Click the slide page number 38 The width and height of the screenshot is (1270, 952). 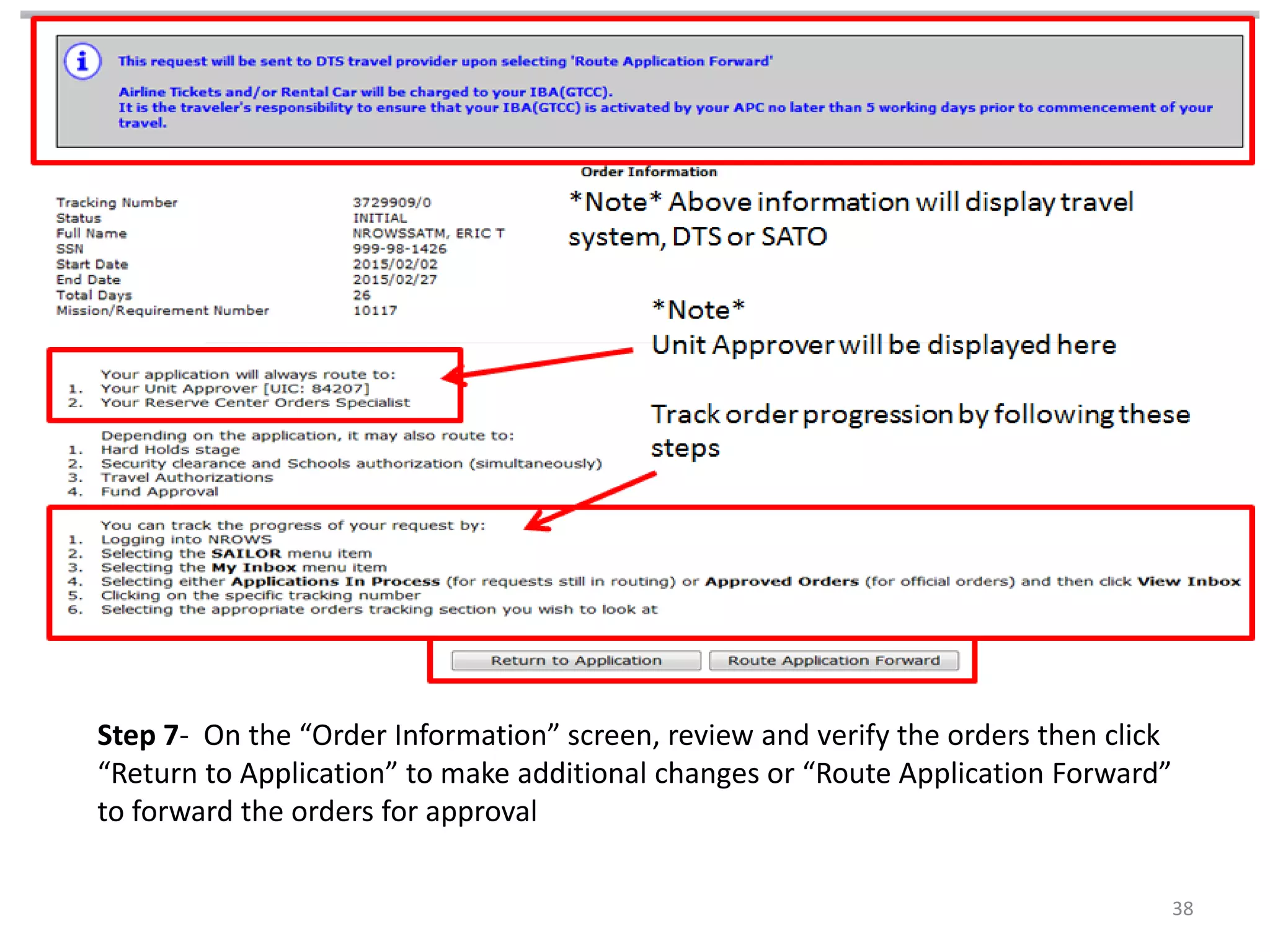pos(1182,909)
